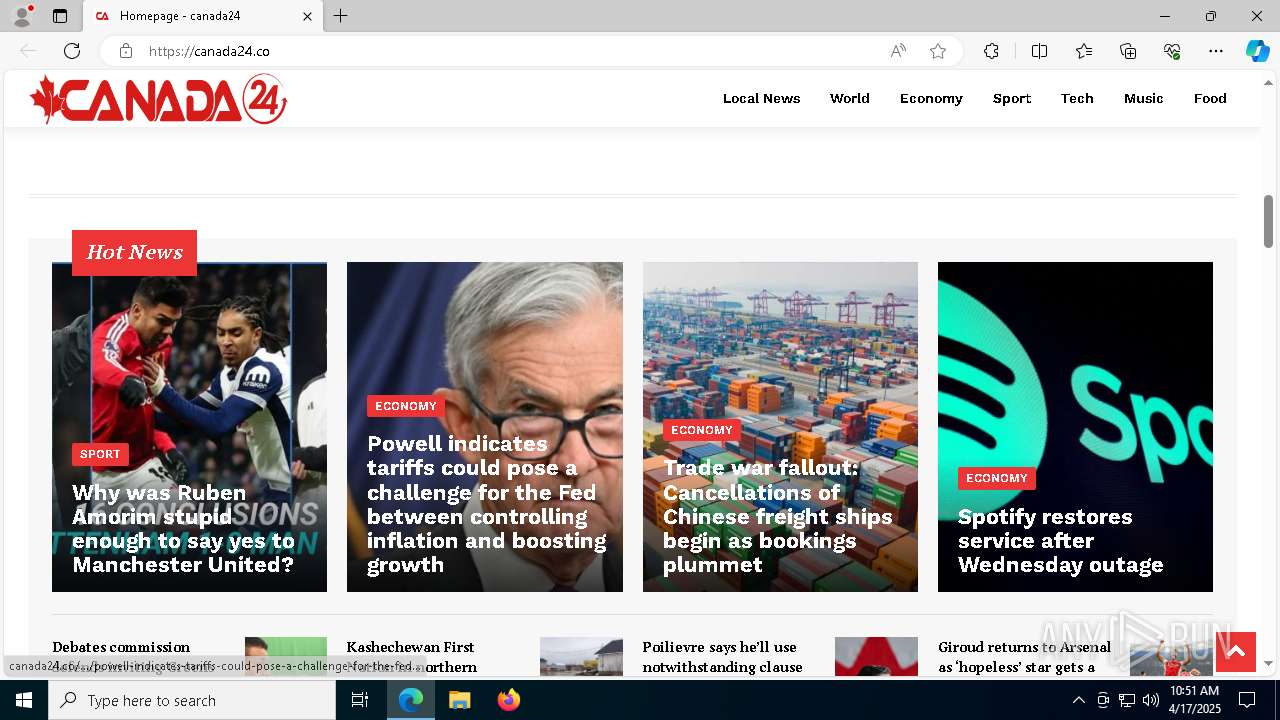Open the tab actions menu icon
This screenshot has width=1280, height=720.
point(60,16)
